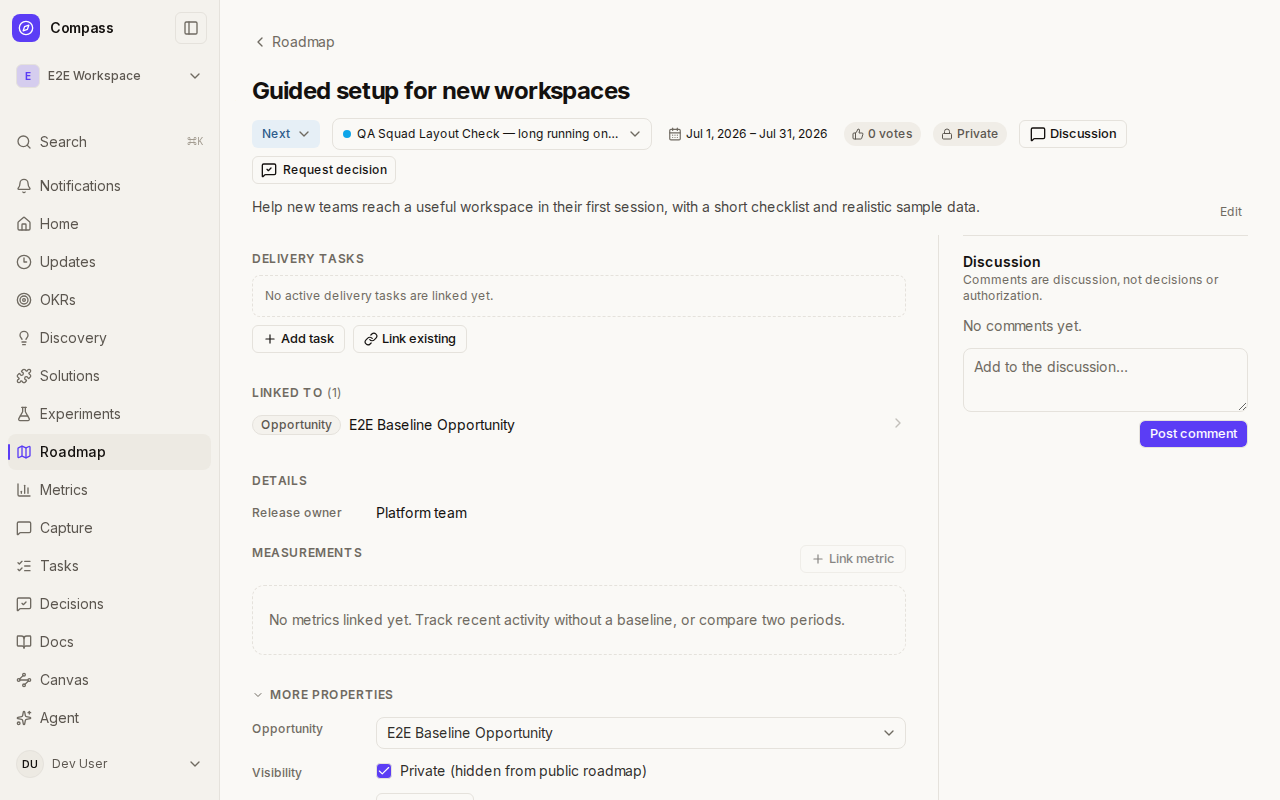Open the Experiments flask icon
The width and height of the screenshot is (1280, 800).
coord(24,414)
